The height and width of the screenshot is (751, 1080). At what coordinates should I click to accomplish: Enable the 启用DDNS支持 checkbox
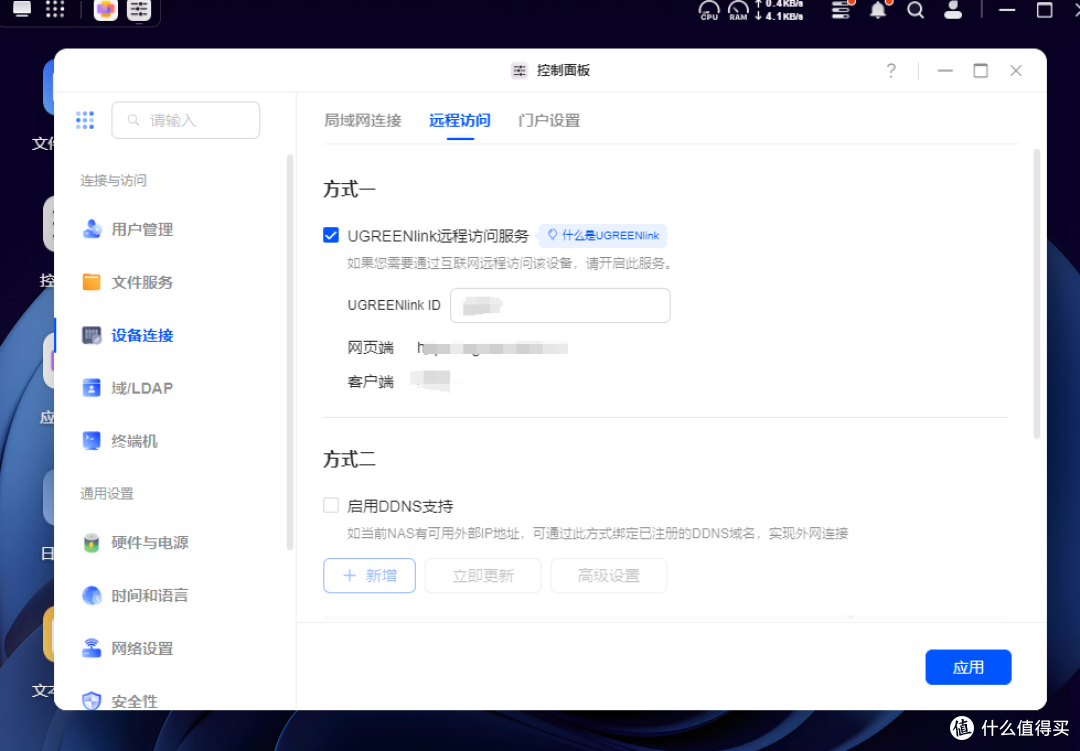[x=331, y=505]
